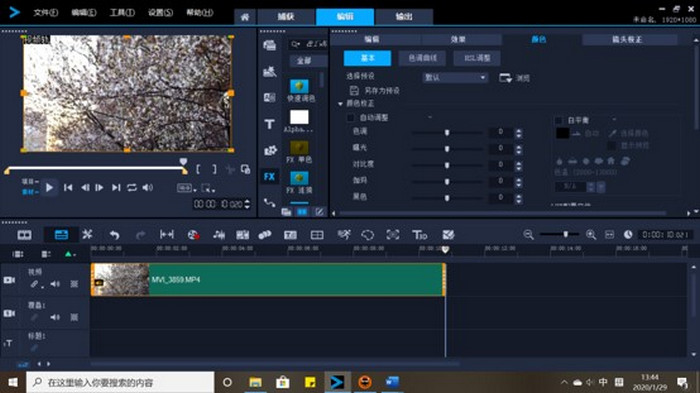
Task: Switch to the Share output tab
Action: coord(404,17)
